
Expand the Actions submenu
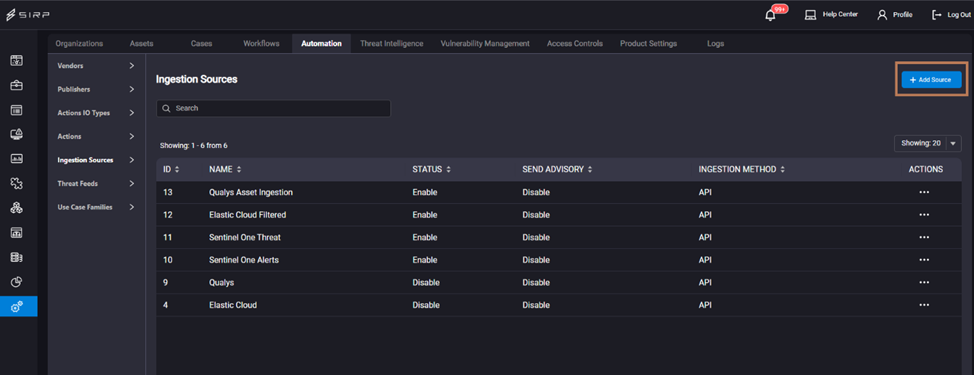point(131,136)
